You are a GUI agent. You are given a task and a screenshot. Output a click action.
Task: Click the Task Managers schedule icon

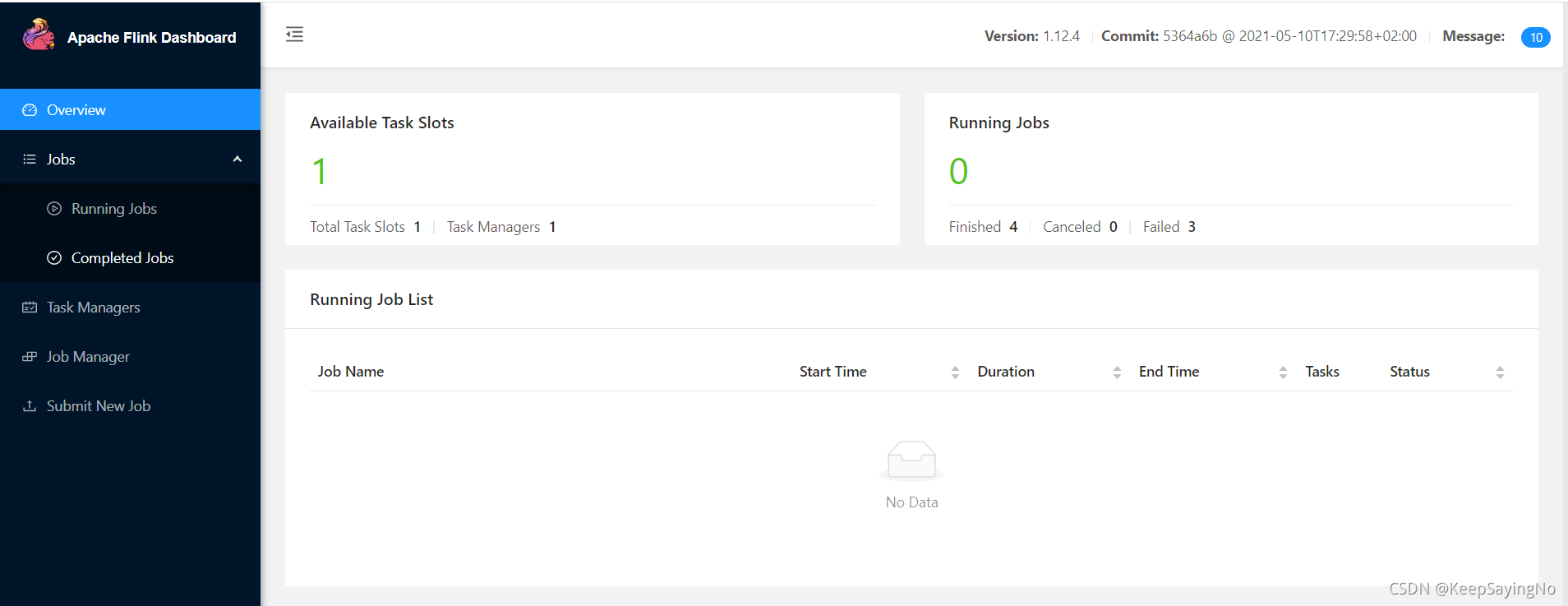(x=30, y=308)
